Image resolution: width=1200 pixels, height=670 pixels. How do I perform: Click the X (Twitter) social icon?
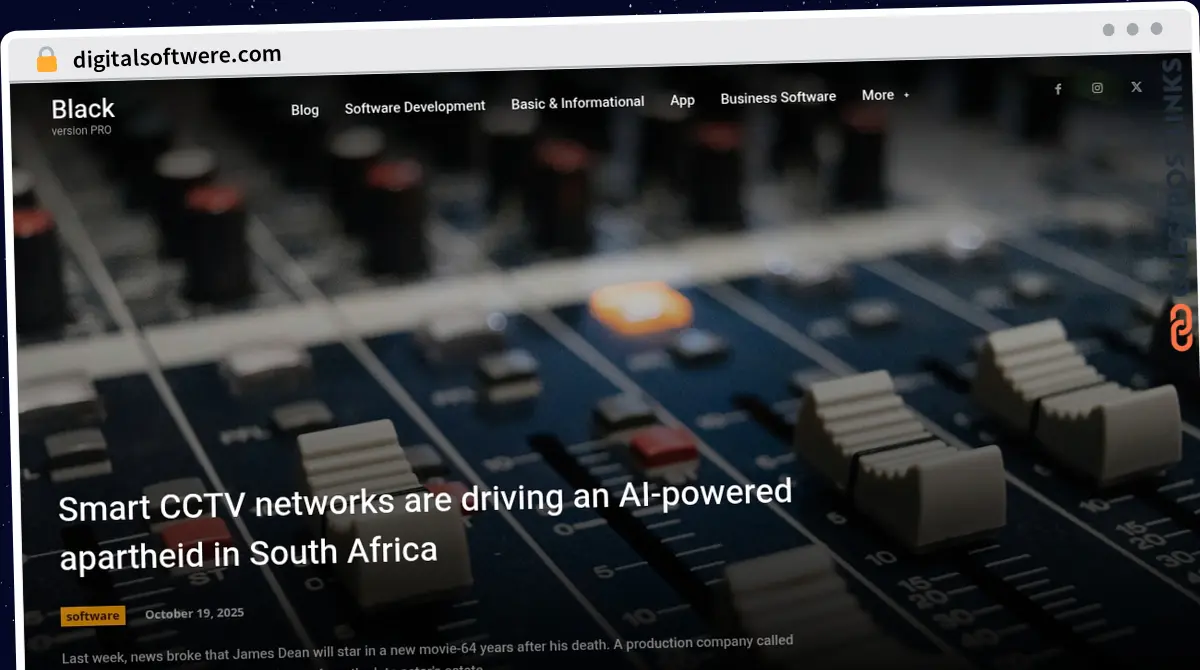[x=1136, y=86]
